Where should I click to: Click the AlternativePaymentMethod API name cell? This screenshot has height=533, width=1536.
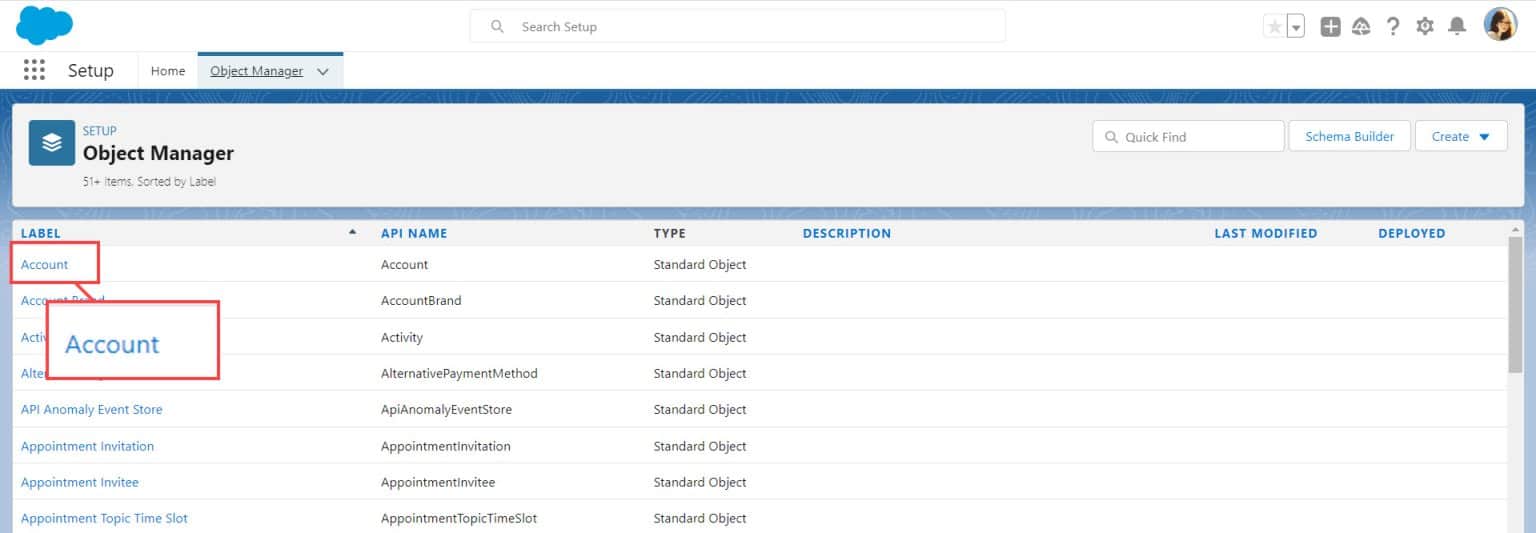[459, 373]
